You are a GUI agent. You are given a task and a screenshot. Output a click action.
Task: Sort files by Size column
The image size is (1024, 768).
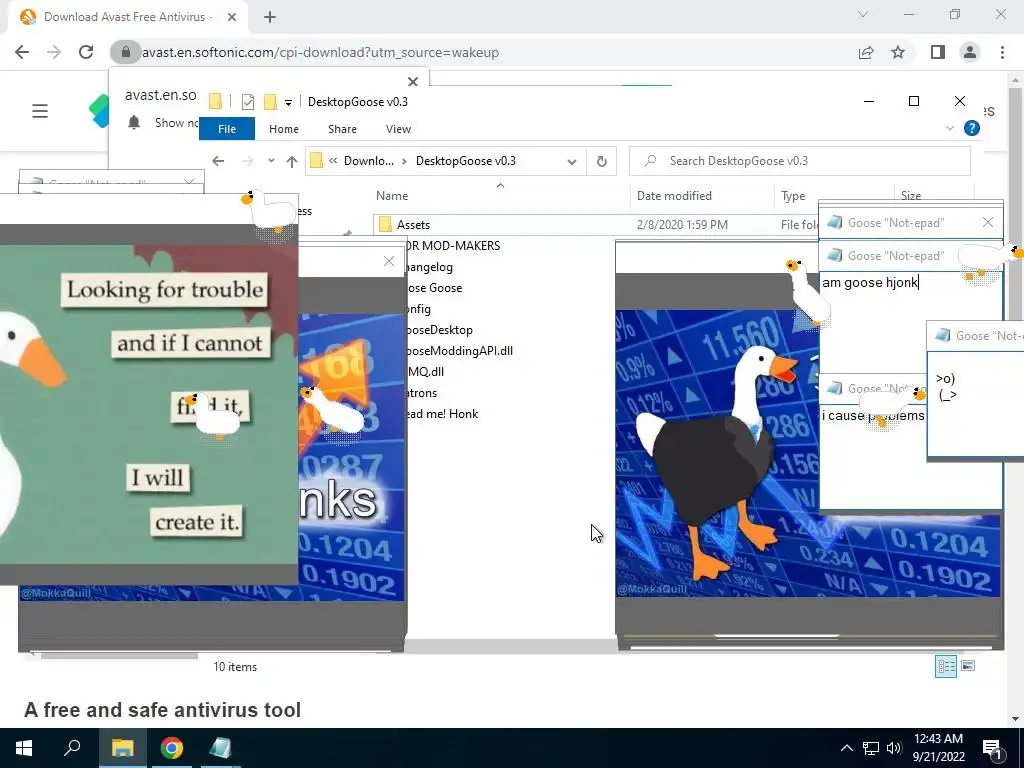(910, 195)
